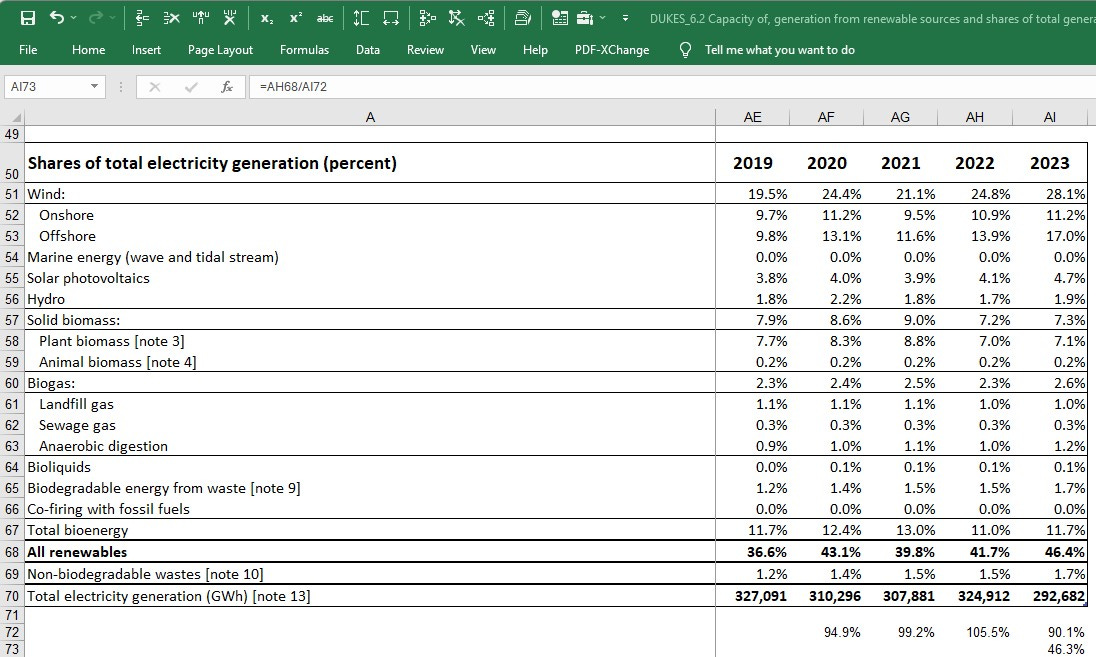The image size is (1096, 657).
Task: Click the Tell me lightbulb icon
Action: click(685, 50)
